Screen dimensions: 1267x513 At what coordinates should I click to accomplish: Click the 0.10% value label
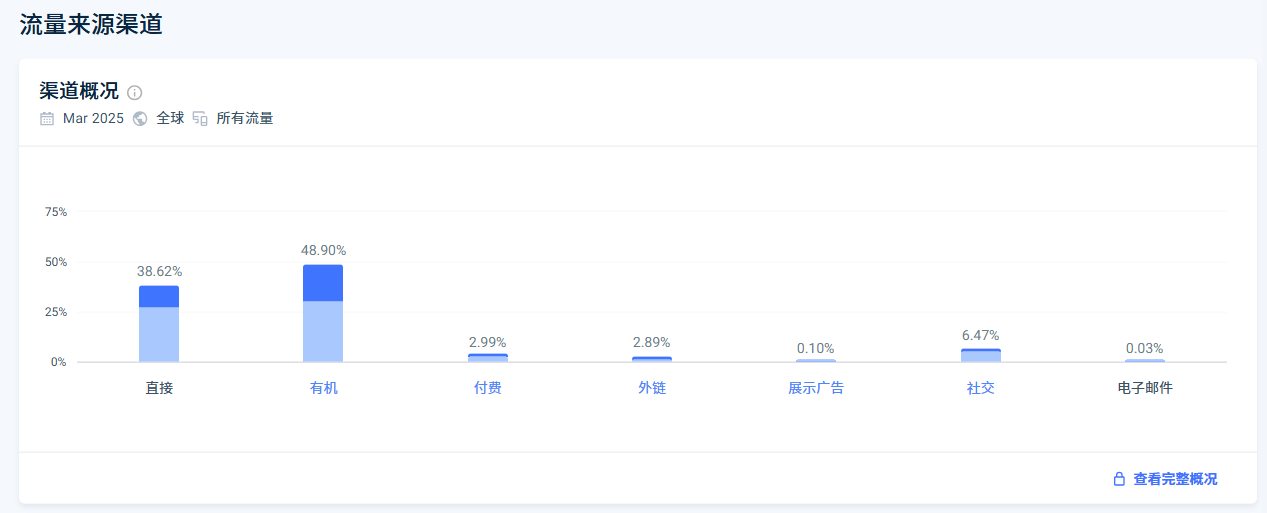click(816, 348)
